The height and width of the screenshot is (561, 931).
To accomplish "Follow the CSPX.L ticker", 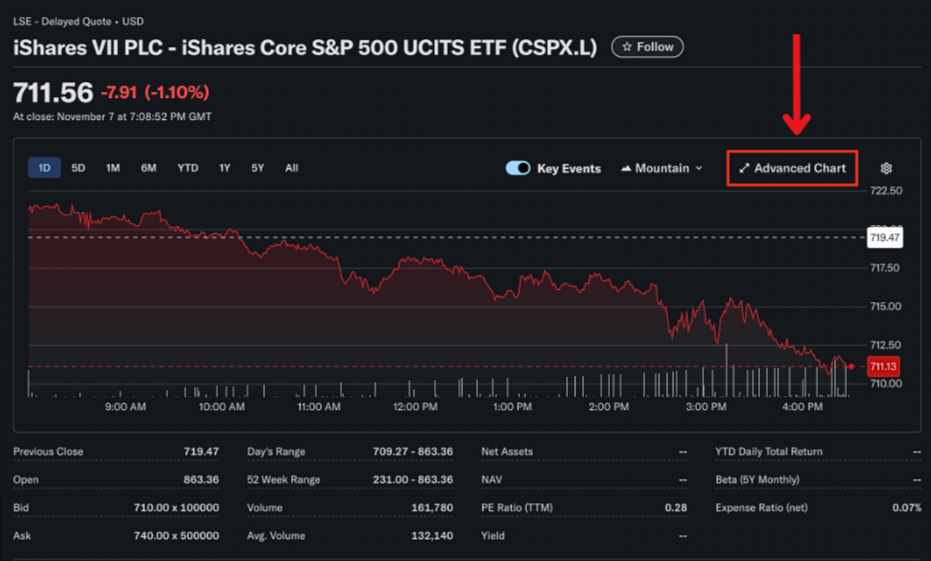I will [x=647, y=47].
